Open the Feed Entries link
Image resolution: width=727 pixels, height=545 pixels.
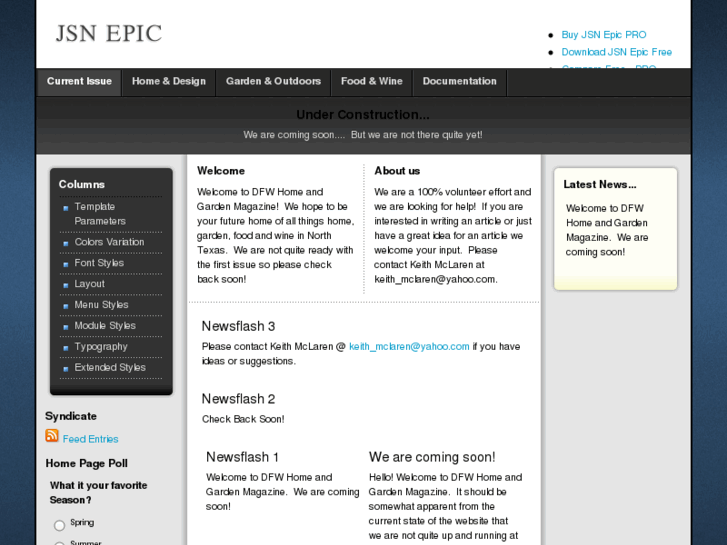tap(90, 439)
